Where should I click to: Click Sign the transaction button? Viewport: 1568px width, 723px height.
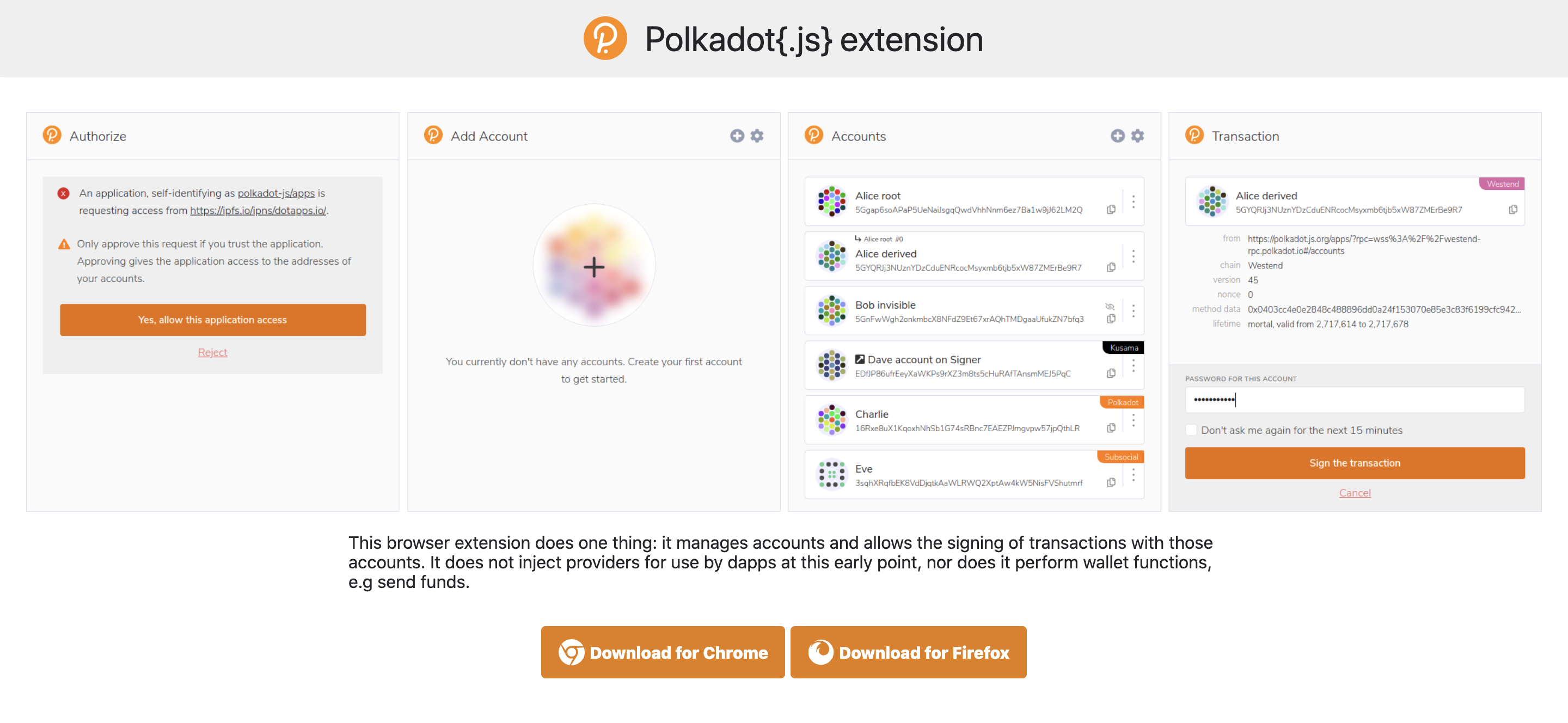tap(1355, 463)
